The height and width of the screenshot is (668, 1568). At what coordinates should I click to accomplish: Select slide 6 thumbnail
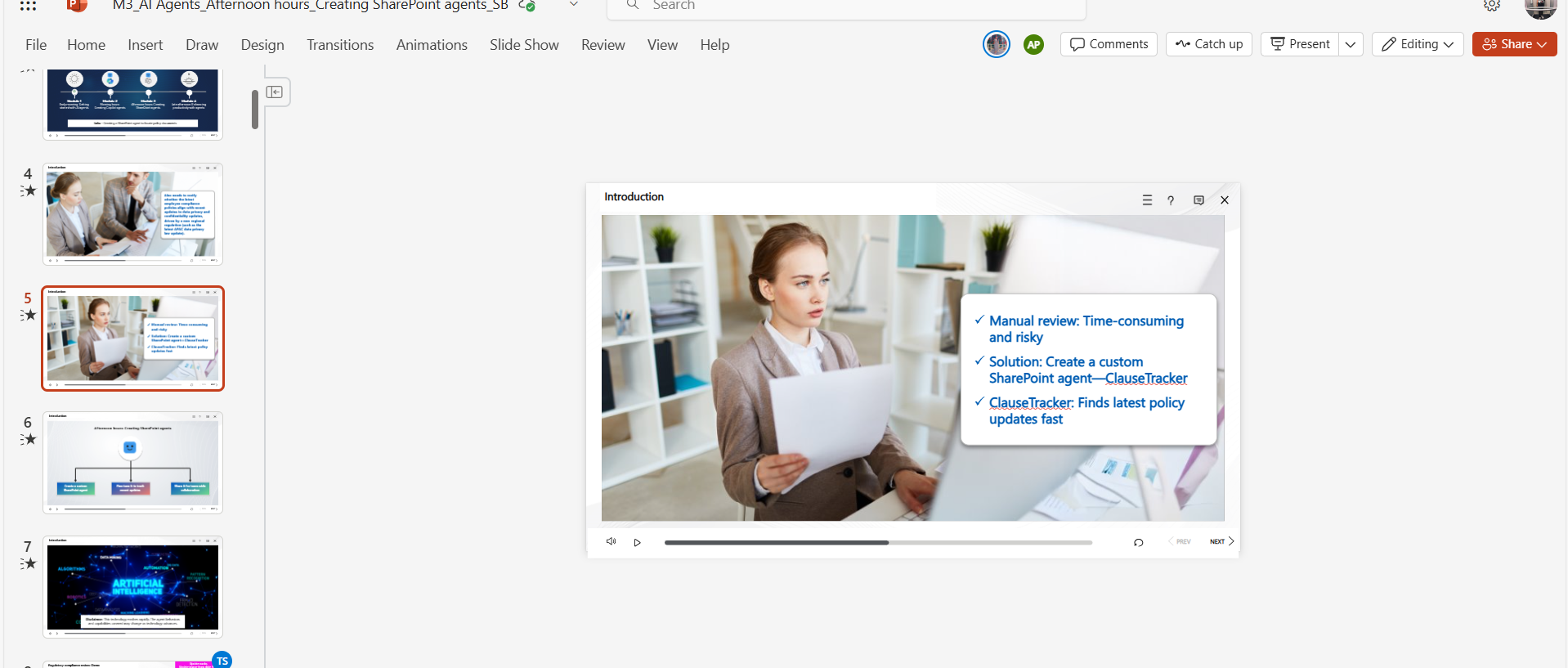(133, 463)
